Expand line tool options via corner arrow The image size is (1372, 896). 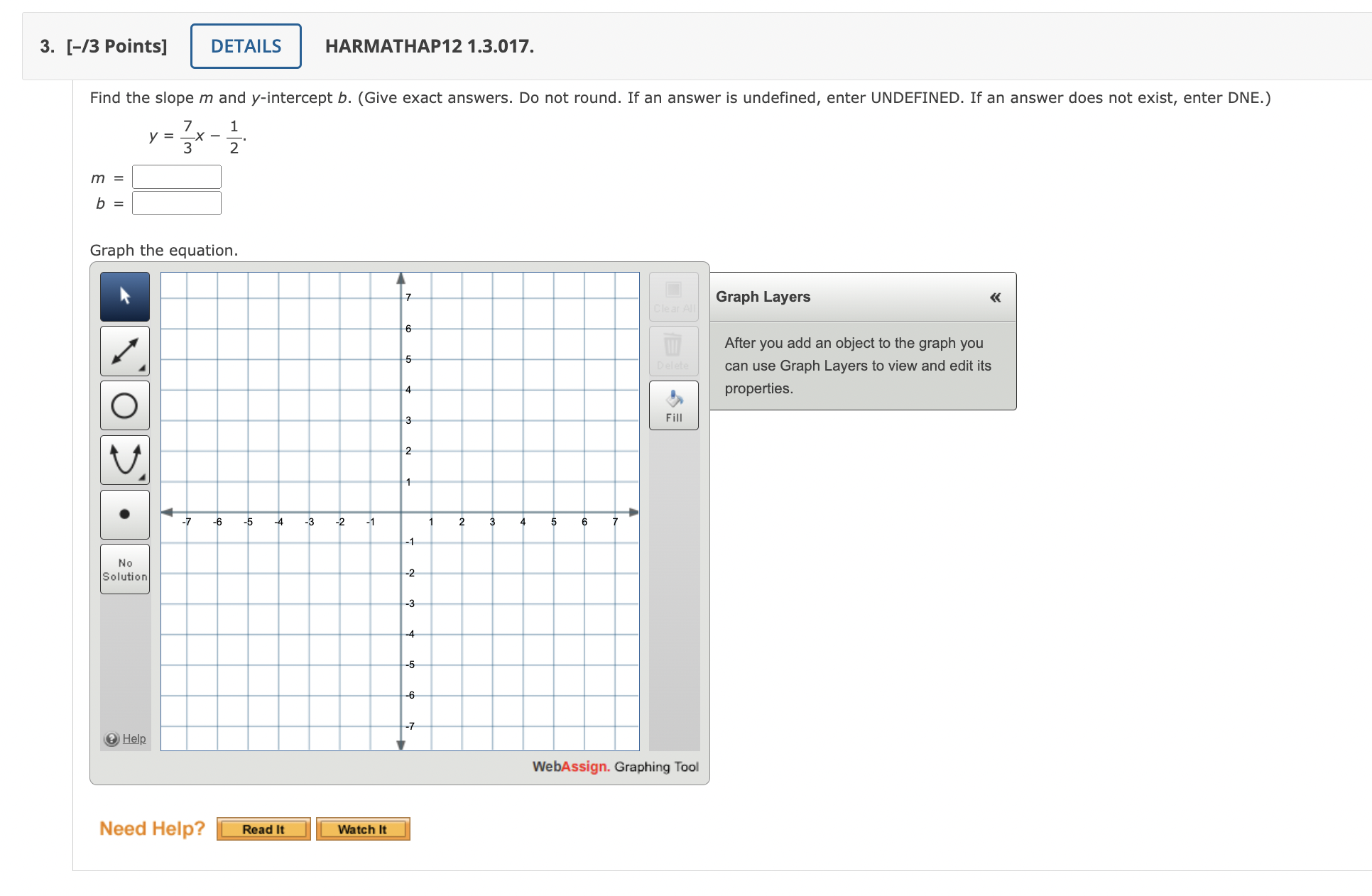point(142,368)
